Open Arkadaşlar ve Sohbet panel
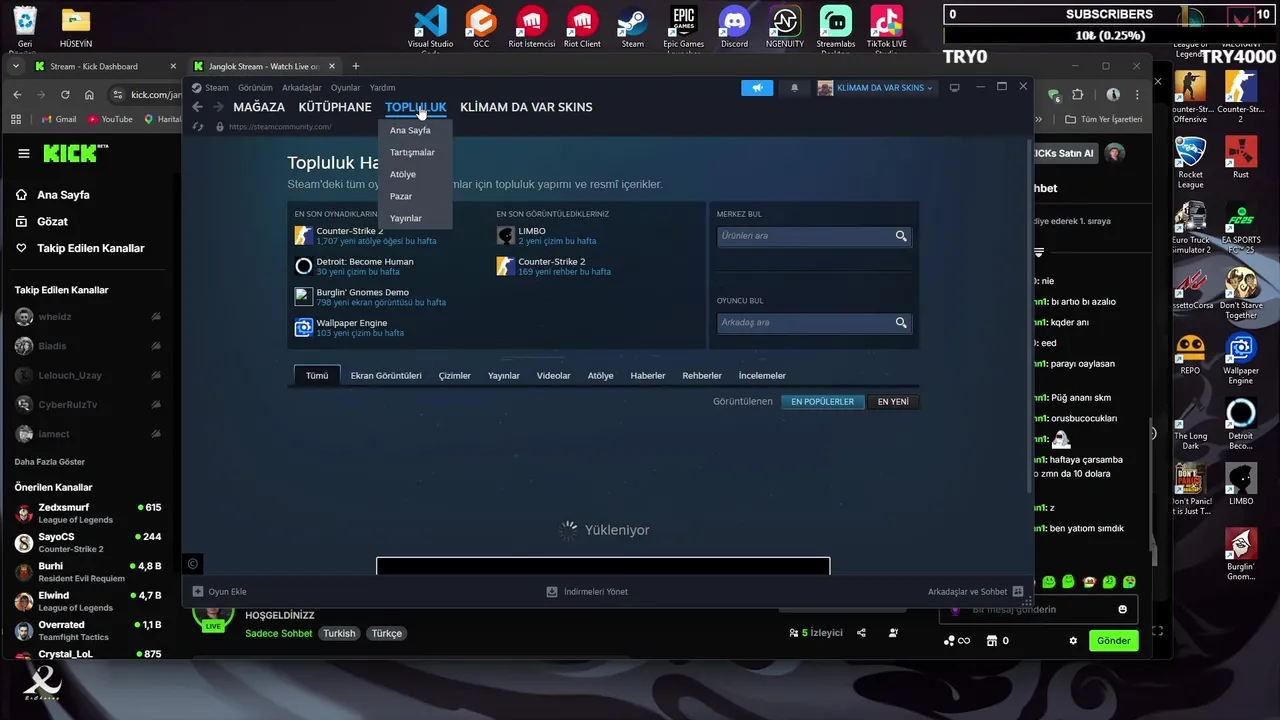 pyautogui.click(x=975, y=592)
